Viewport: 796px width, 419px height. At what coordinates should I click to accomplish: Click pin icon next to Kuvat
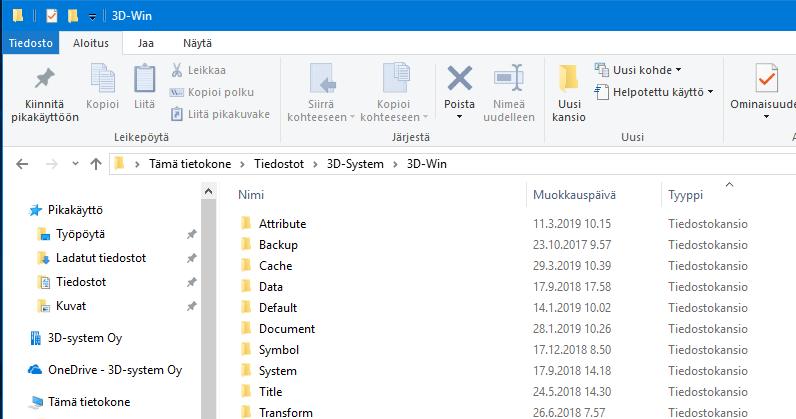click(191, 306)
